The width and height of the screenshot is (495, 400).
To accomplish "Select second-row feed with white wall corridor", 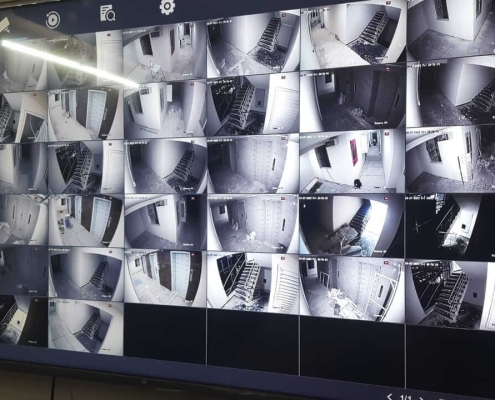I will [165, 108].
